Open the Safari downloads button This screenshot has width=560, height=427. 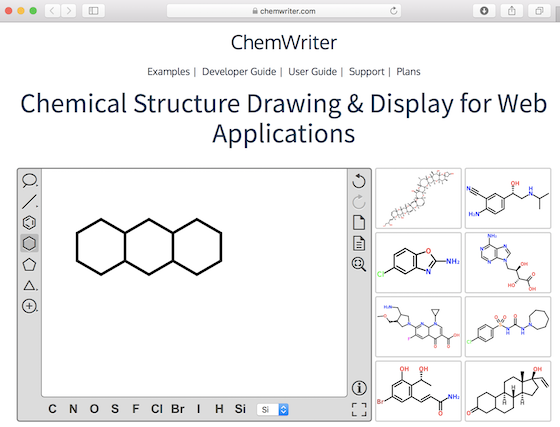pos(484,11)
